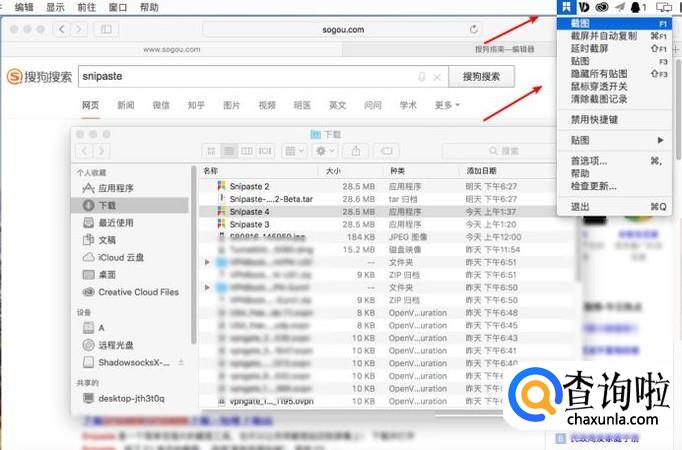Image resolution: width=682 pixels, height=450 pixels.
Task: Choose 隐藏所有贴图 menu item
Action: [614, 74]
